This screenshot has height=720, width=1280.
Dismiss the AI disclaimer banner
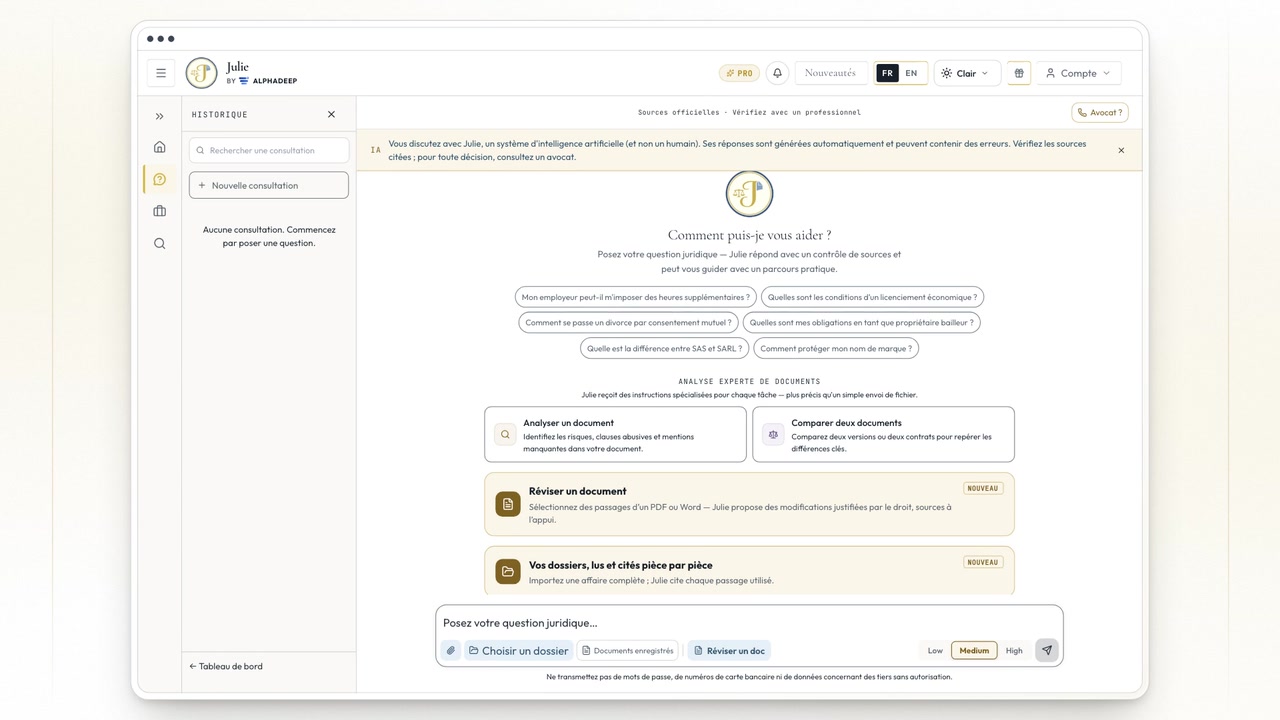point(1121,150)
